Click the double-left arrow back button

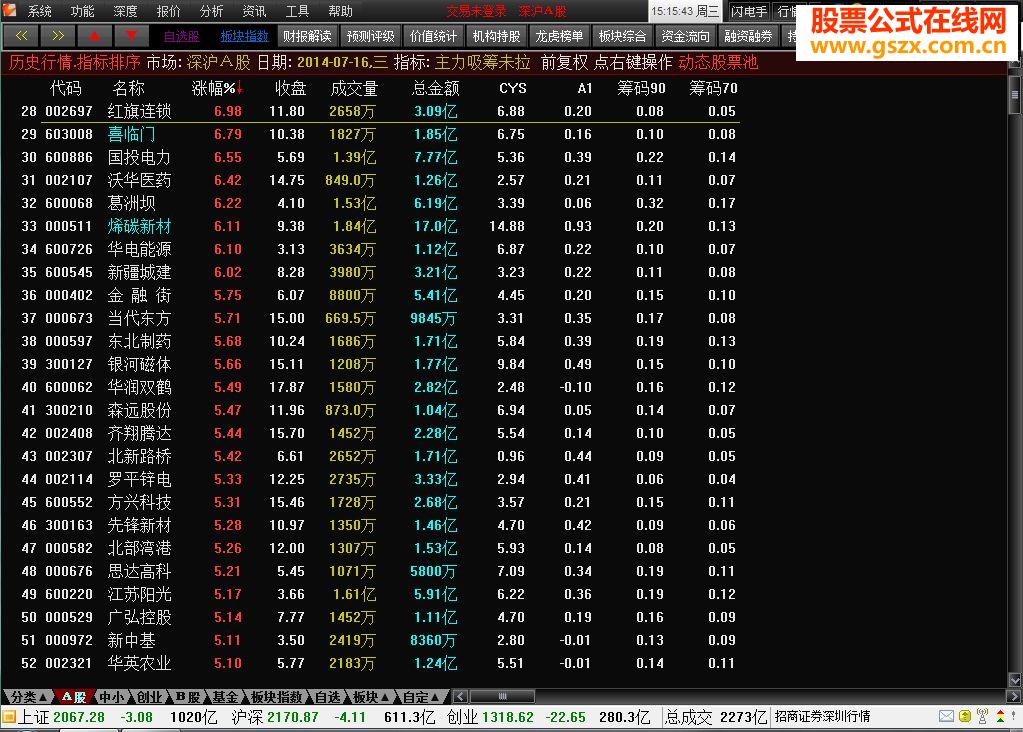(21, 36)
